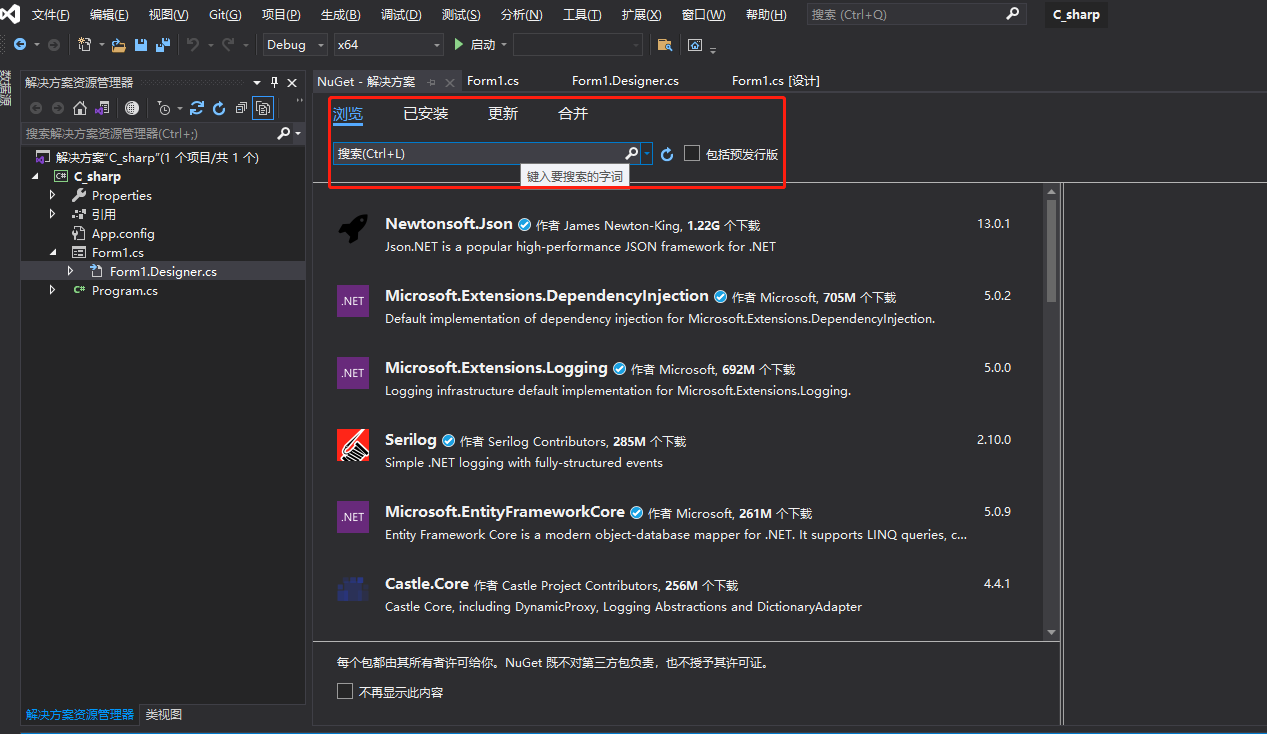Click Sync with Active Document icon

[197, 108]
